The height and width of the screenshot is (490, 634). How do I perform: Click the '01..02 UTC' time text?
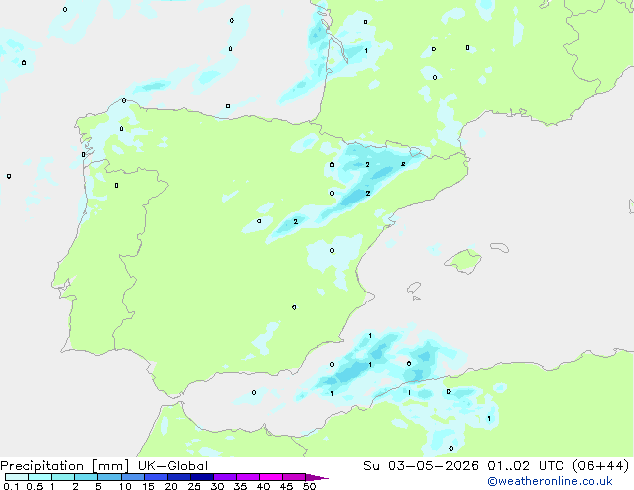pyautogui.click(x=526, y=466)
